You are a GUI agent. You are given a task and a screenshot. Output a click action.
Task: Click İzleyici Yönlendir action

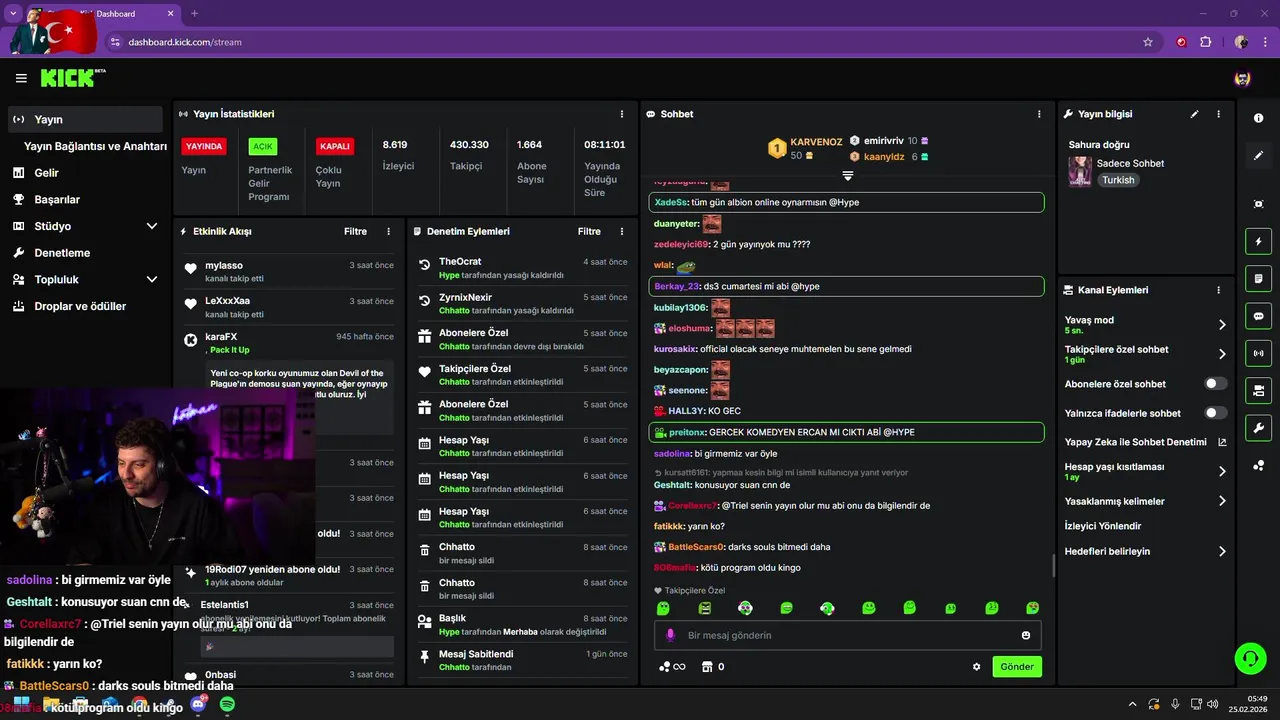(x=1103, y=526)
